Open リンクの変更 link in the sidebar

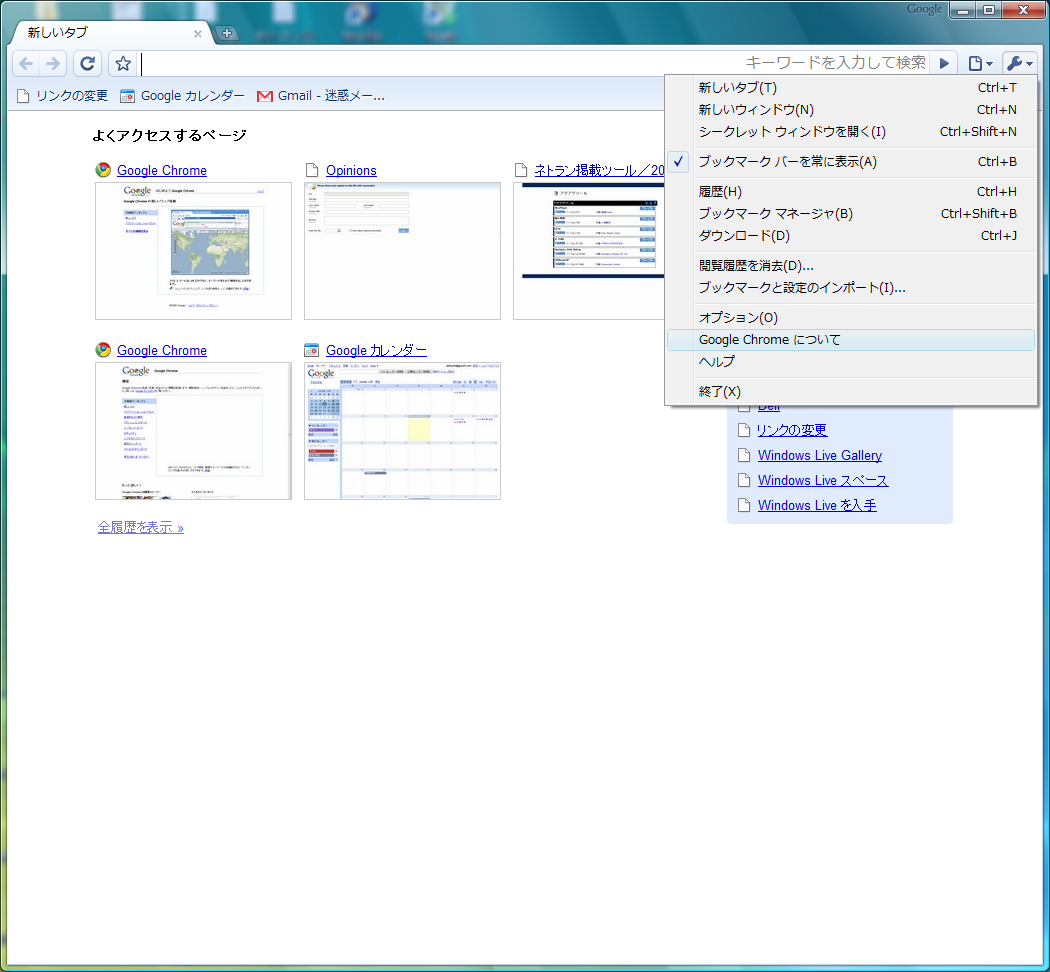(792, 430)
